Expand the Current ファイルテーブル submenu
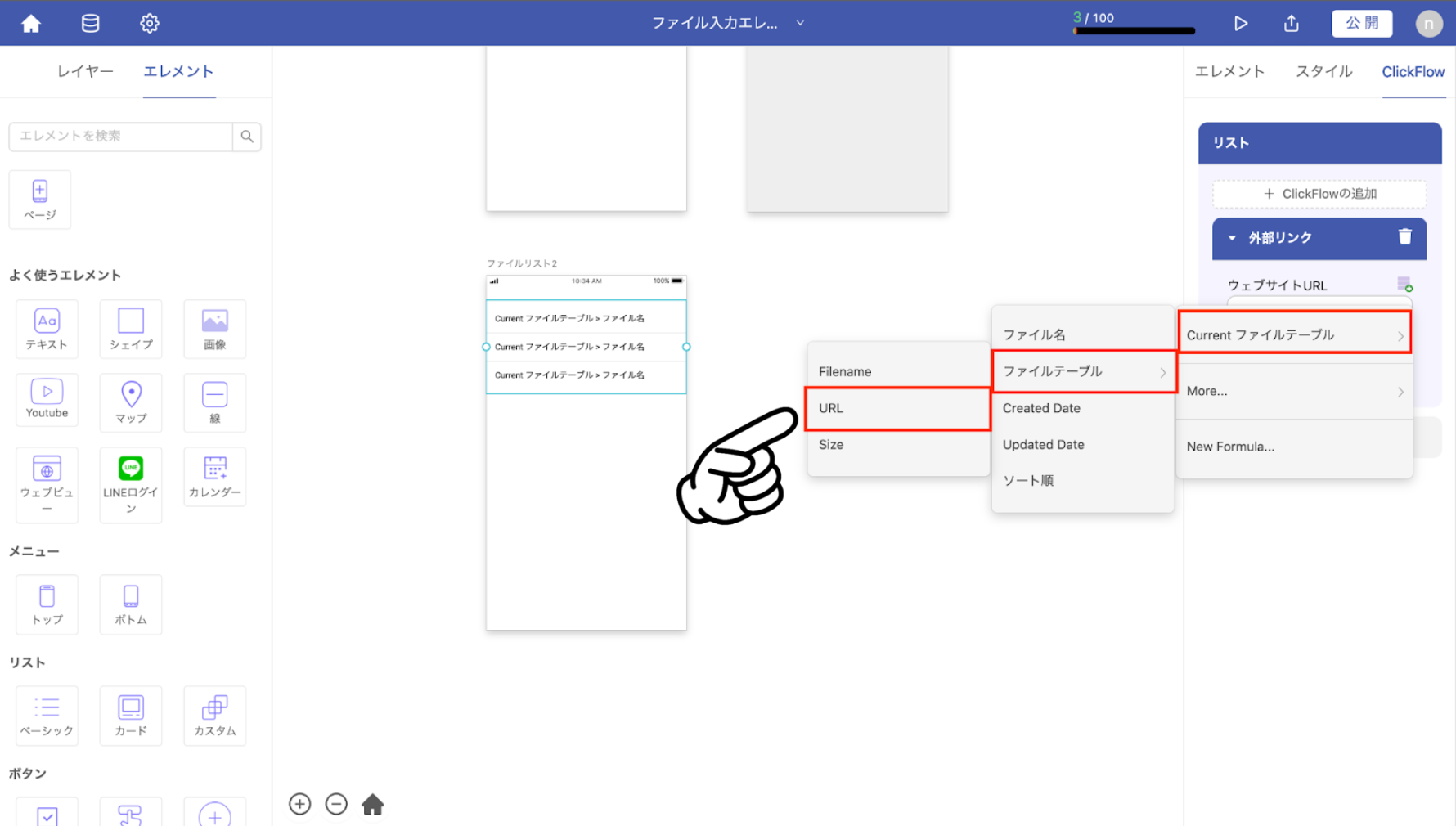This screenshot has height=826, width=1456. (x=1295, y=334)
